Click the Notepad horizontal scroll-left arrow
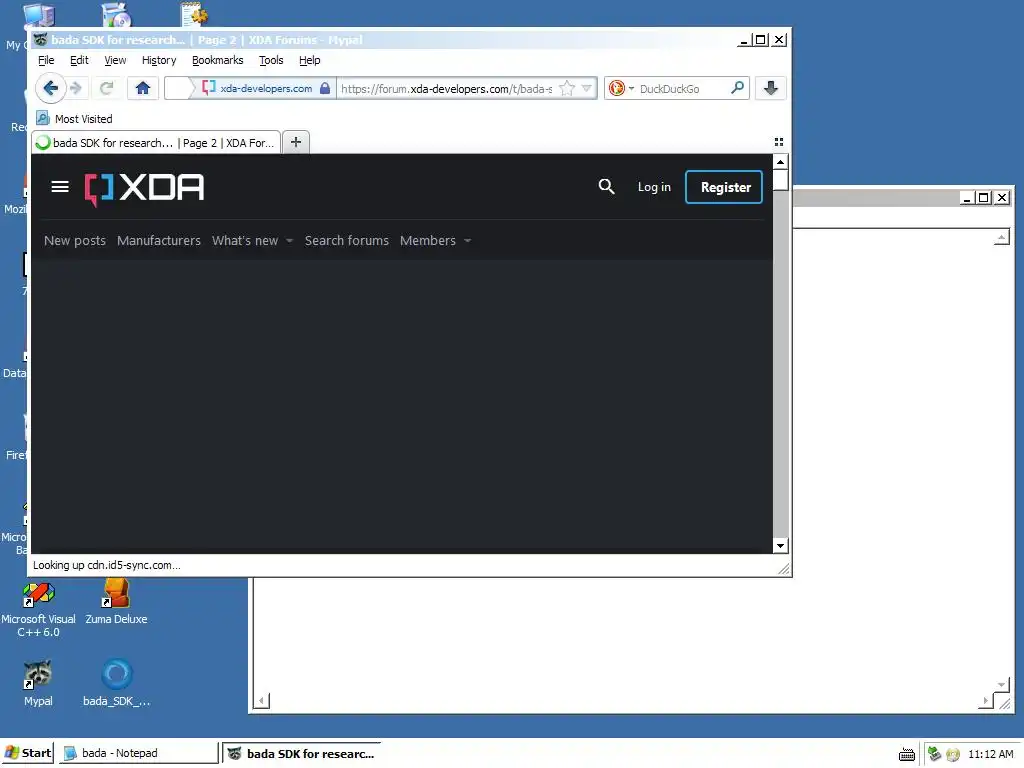 click(261, 701)
